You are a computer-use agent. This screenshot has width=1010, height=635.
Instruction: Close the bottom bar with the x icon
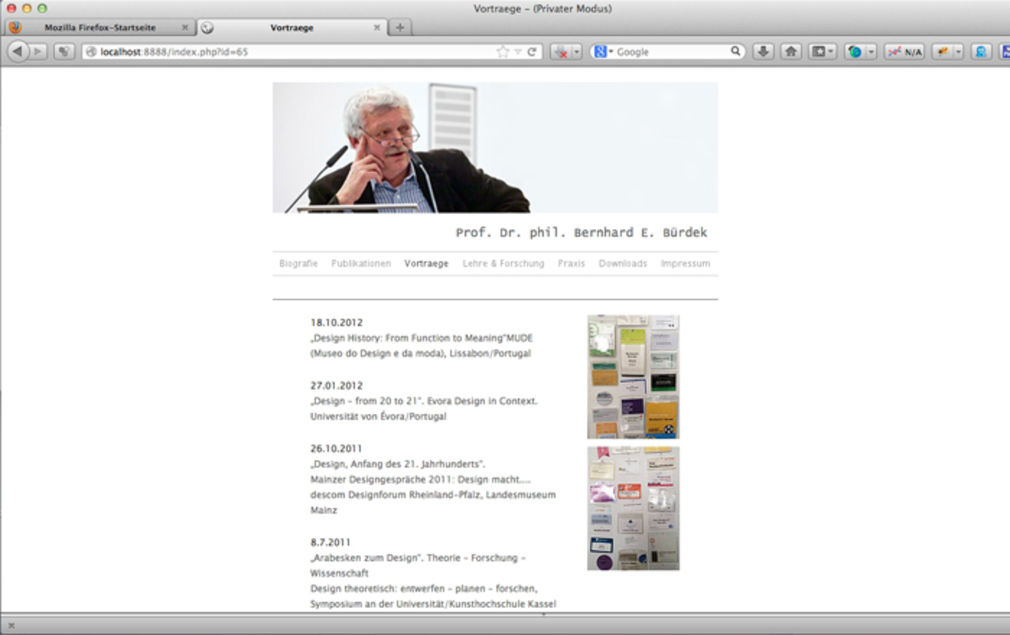click(x=11, y=625)
